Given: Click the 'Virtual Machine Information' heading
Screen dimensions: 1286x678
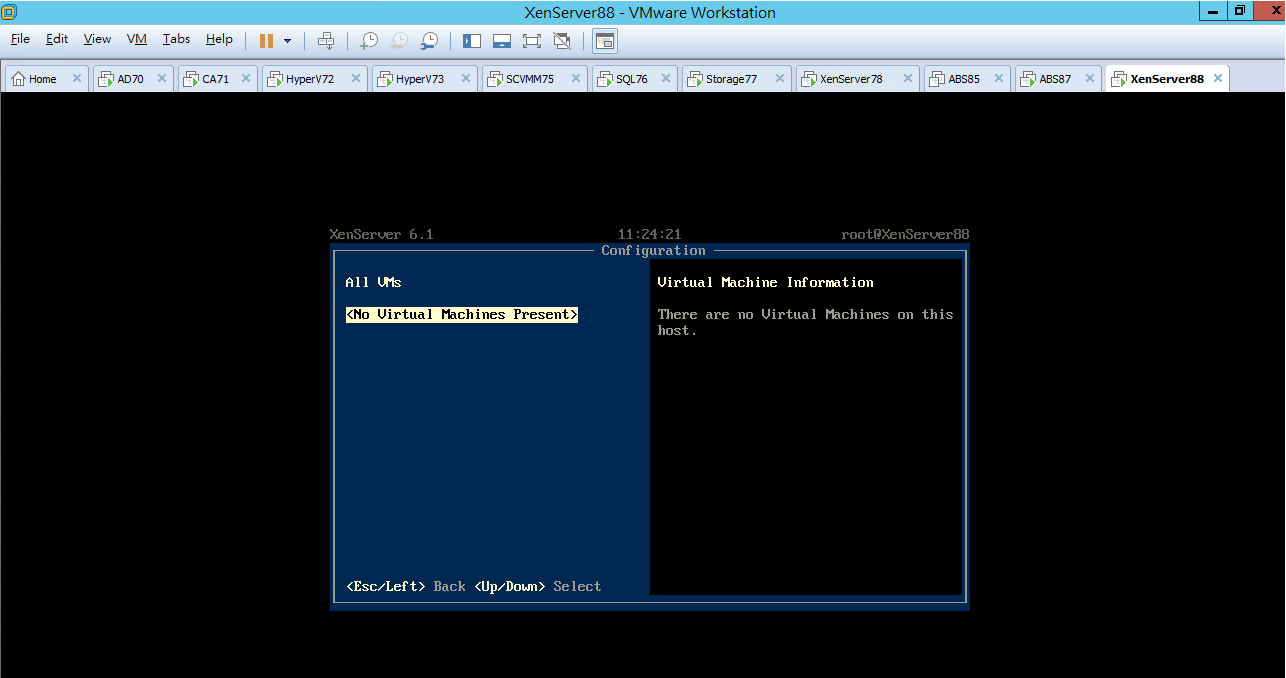Looking at the screenshot, I should (x=766, y=283).
